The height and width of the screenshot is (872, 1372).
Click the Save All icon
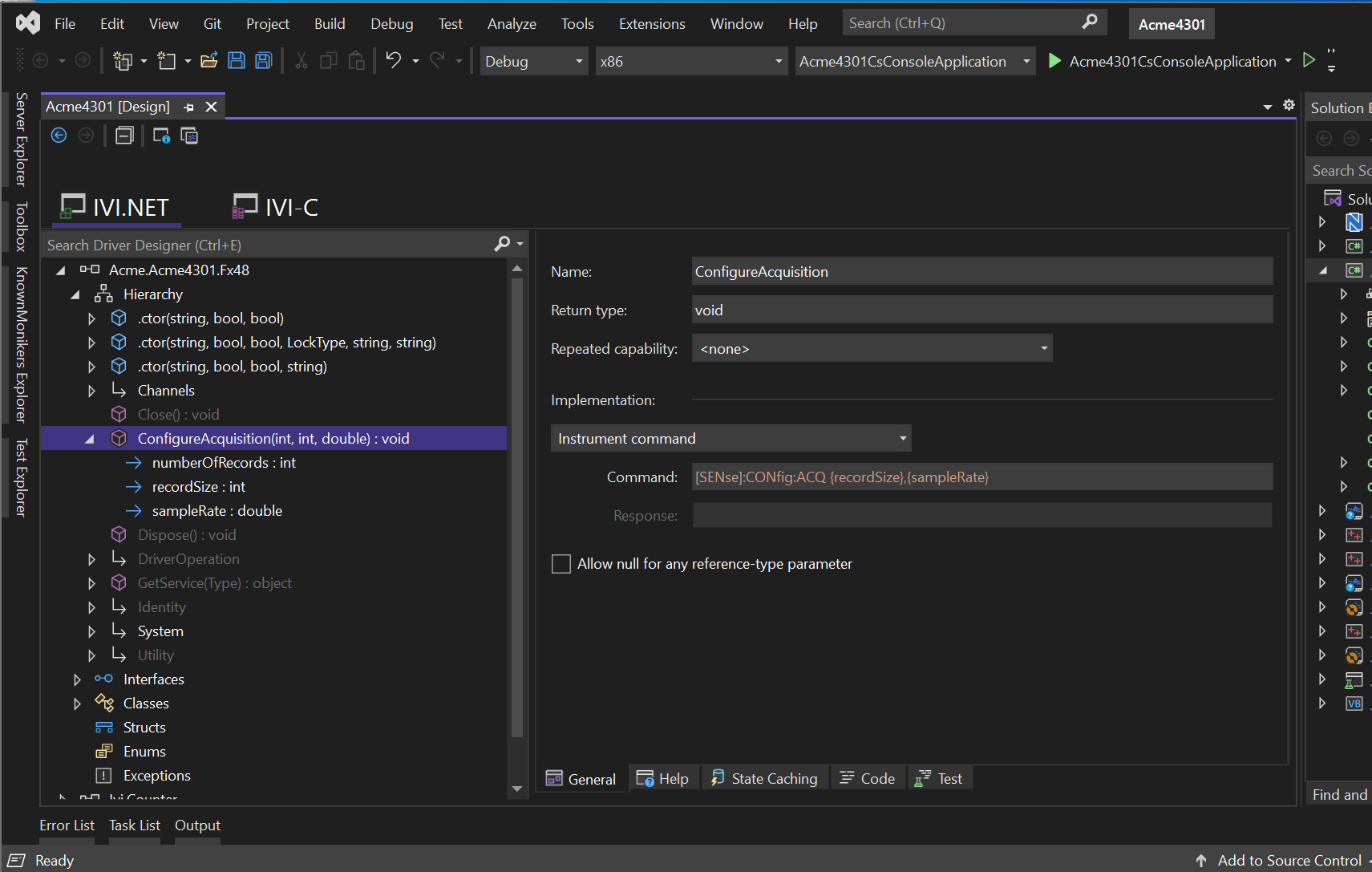pos(264,60)
